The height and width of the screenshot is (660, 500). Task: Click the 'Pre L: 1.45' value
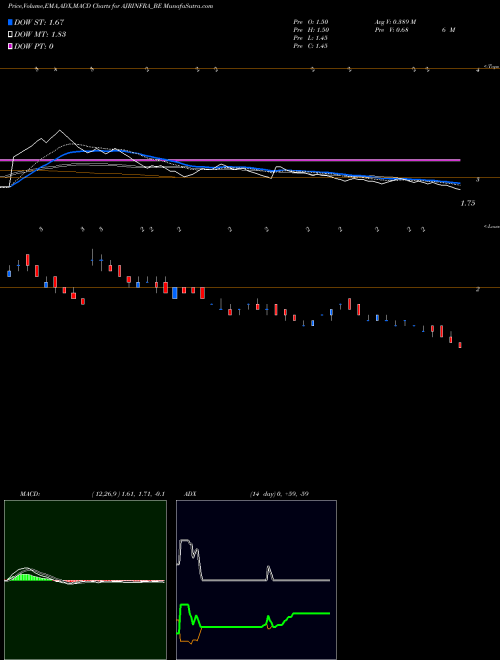pos(311,38)
